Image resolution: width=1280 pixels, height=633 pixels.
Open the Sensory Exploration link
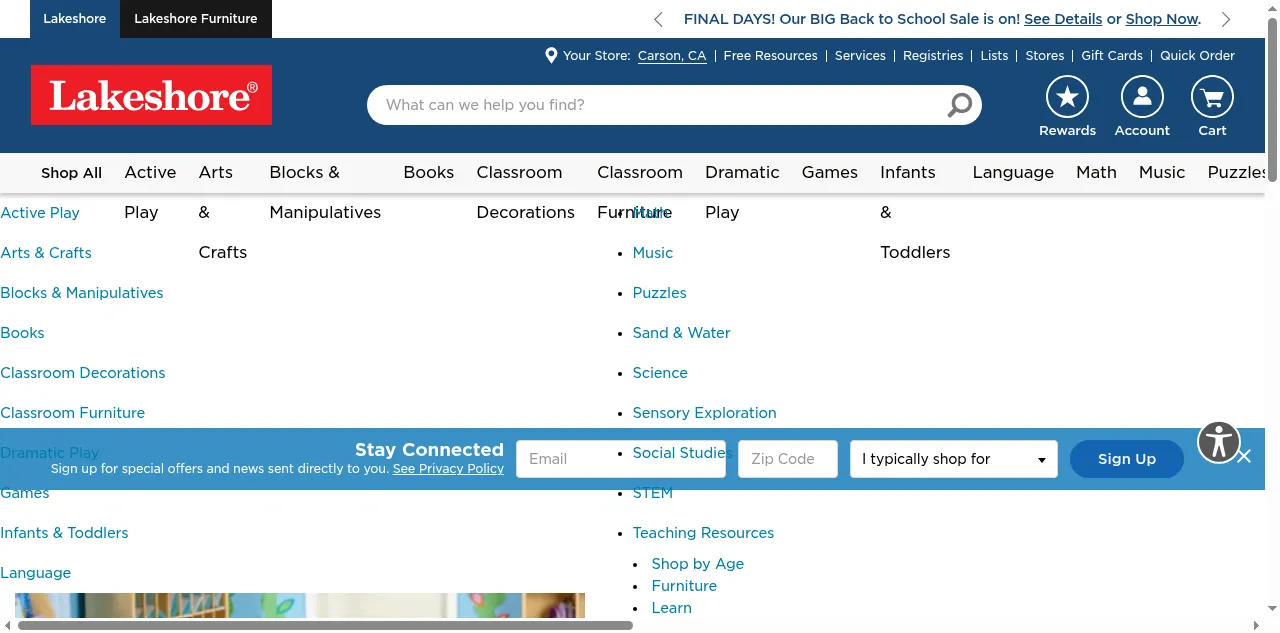pyautogui.click(x=704, y=413)
